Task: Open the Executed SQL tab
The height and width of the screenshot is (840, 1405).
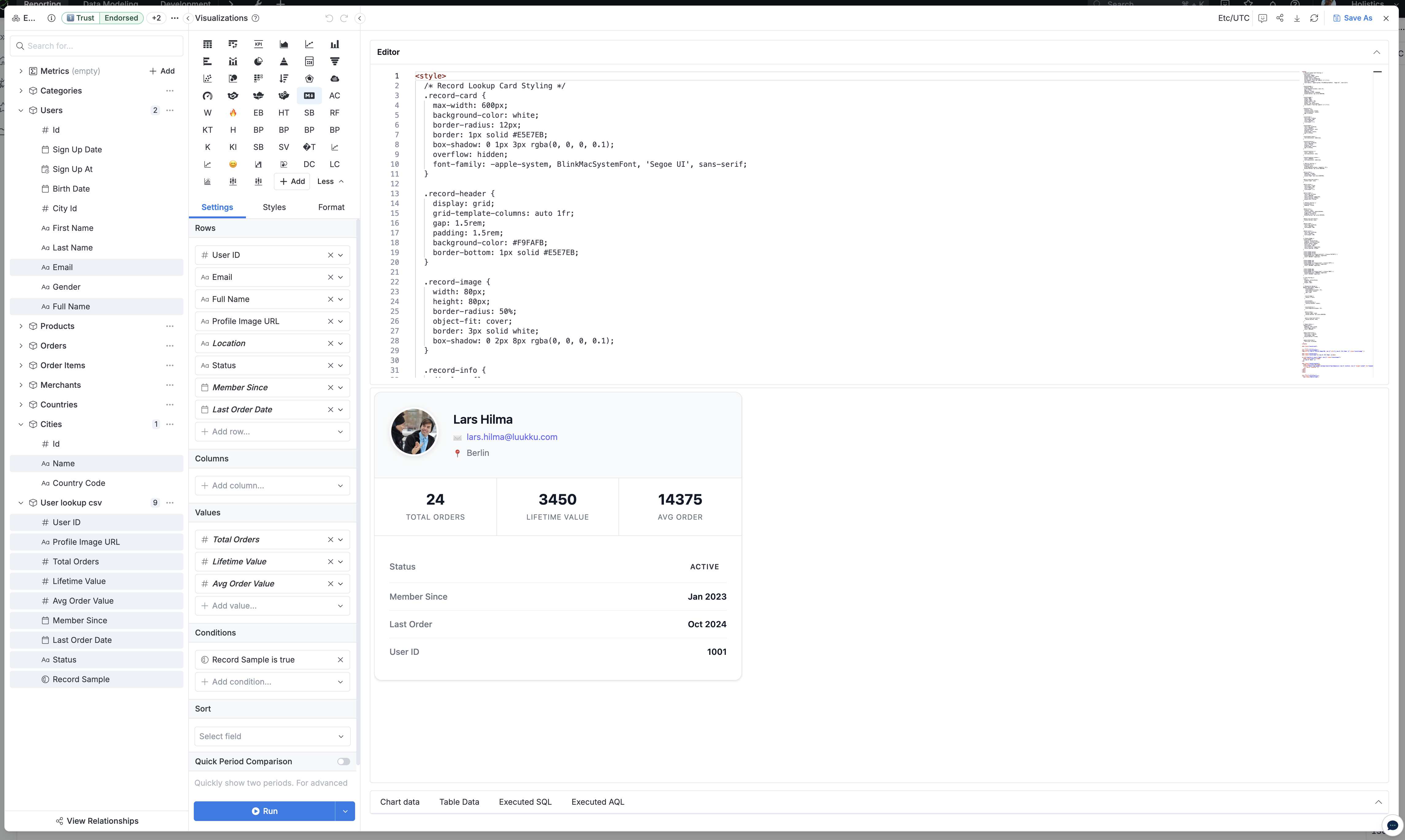Action: pyautogui.click(x=524, y=802)
